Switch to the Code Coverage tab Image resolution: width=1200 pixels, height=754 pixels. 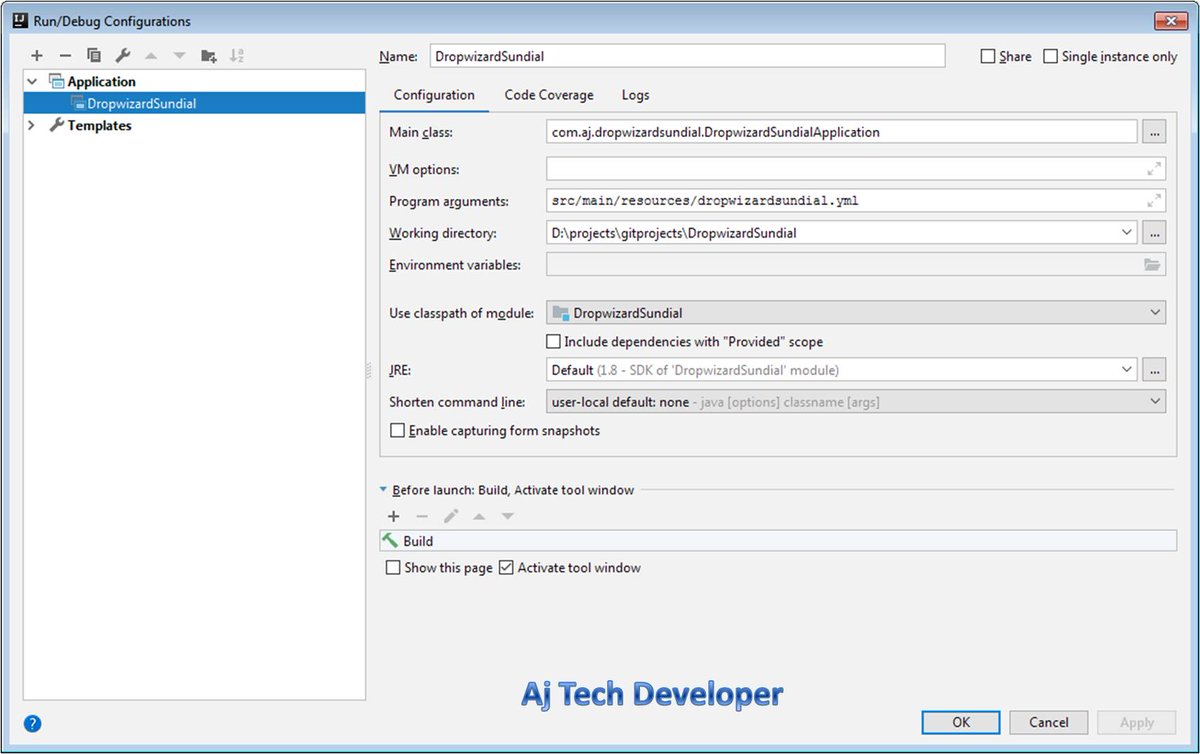point(548,94)
